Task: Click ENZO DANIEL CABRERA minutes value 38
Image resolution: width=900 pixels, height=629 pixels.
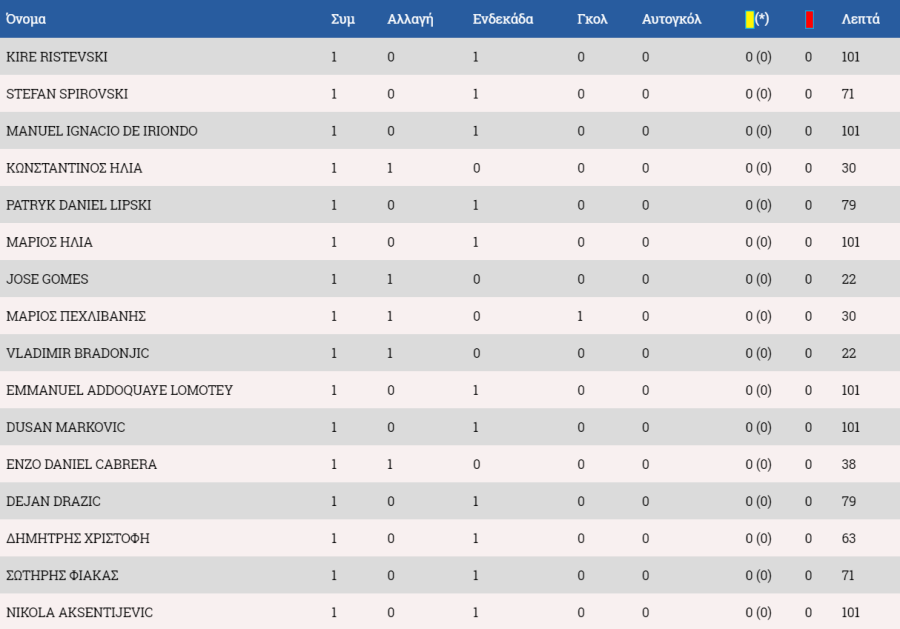Action: [848, 464]
